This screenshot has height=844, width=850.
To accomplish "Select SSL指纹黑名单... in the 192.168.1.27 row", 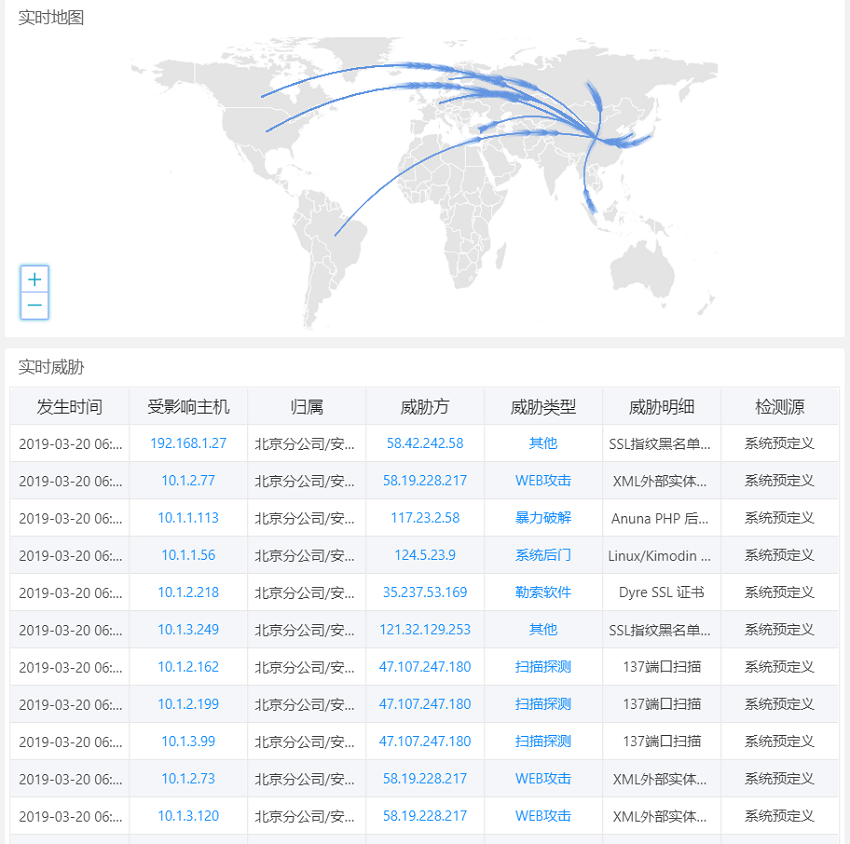I will click(660, 444).
